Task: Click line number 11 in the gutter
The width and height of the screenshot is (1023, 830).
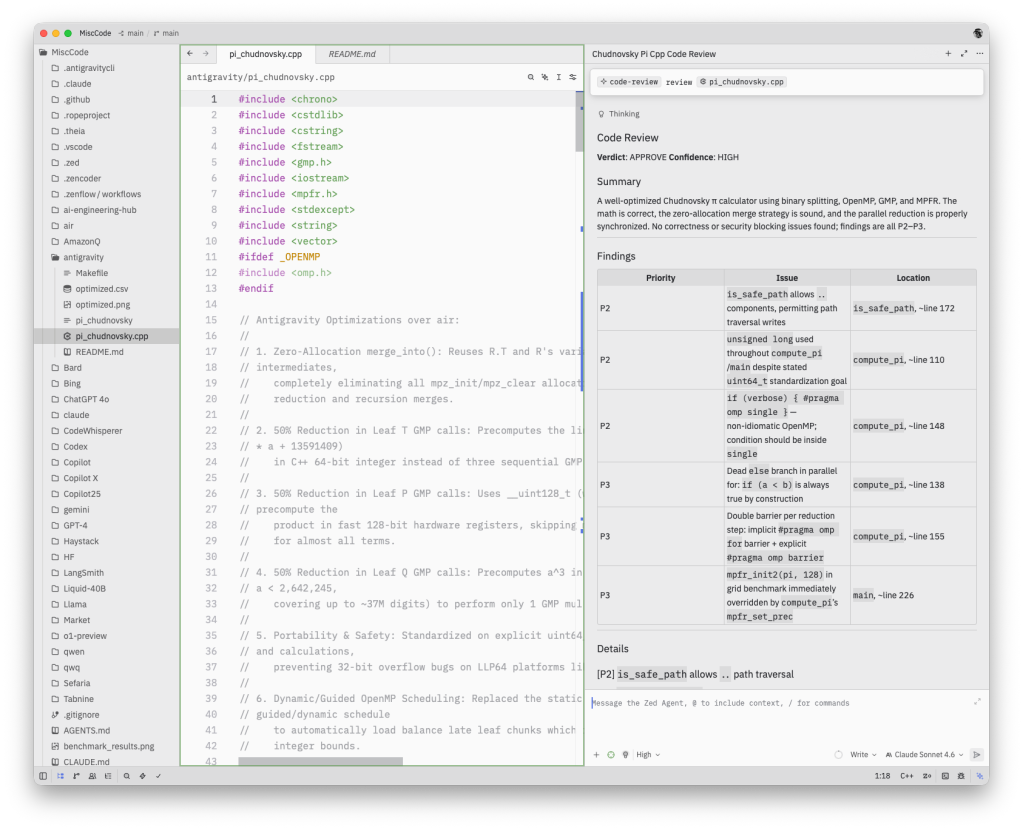Action: (x=211, y=257)
